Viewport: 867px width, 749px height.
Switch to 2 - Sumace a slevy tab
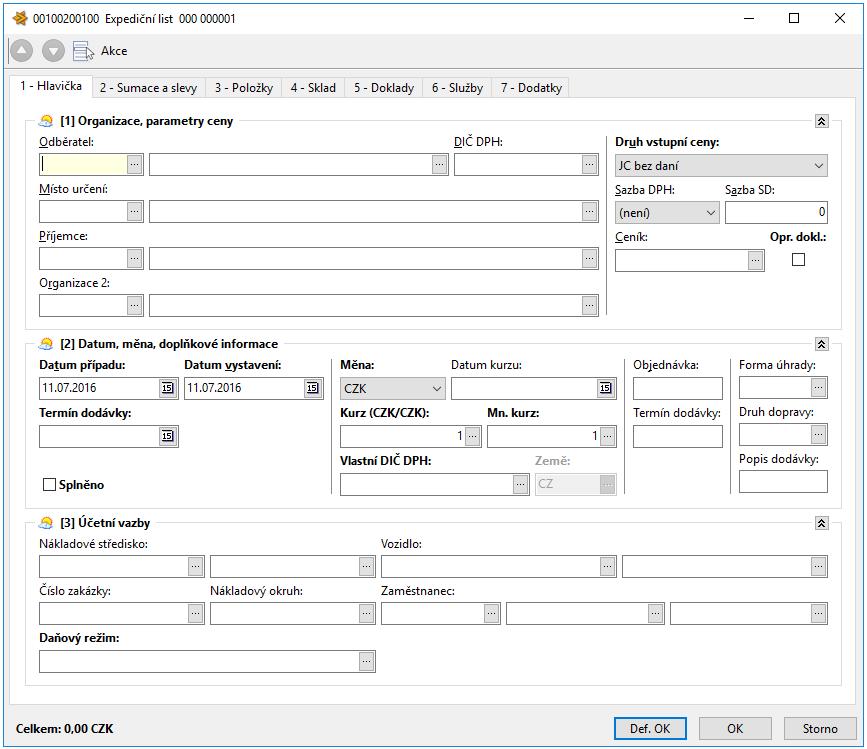click(148, 88)
